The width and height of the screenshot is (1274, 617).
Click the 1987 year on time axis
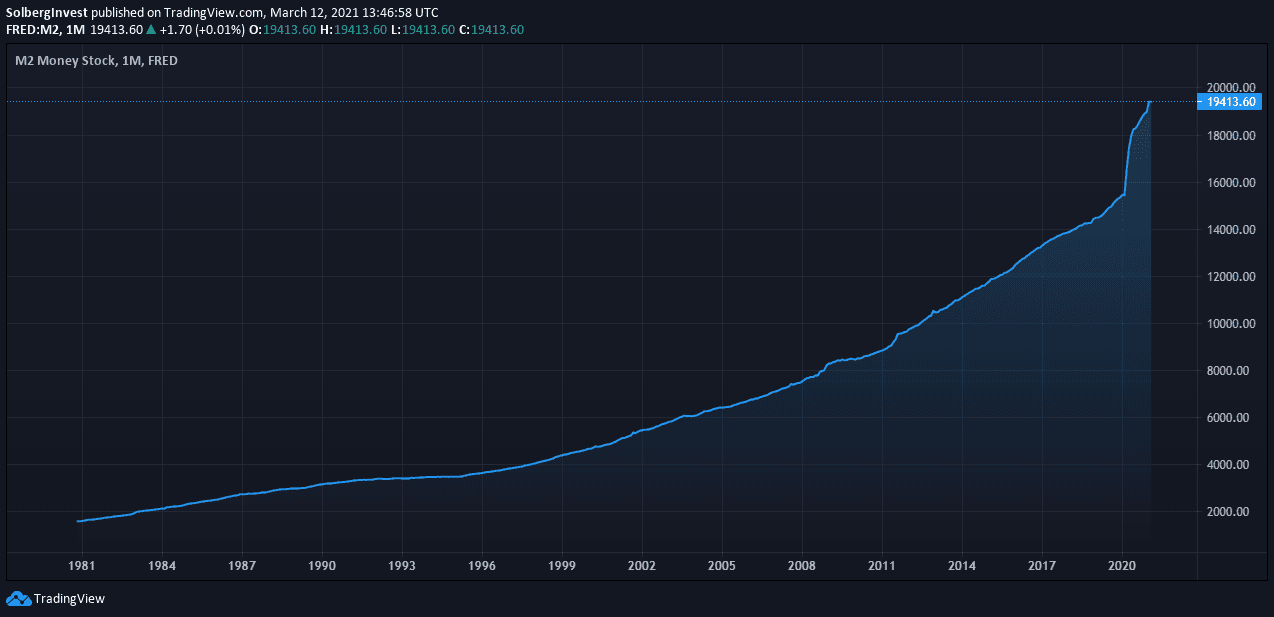pyautogui.click(x=242, y=566)
